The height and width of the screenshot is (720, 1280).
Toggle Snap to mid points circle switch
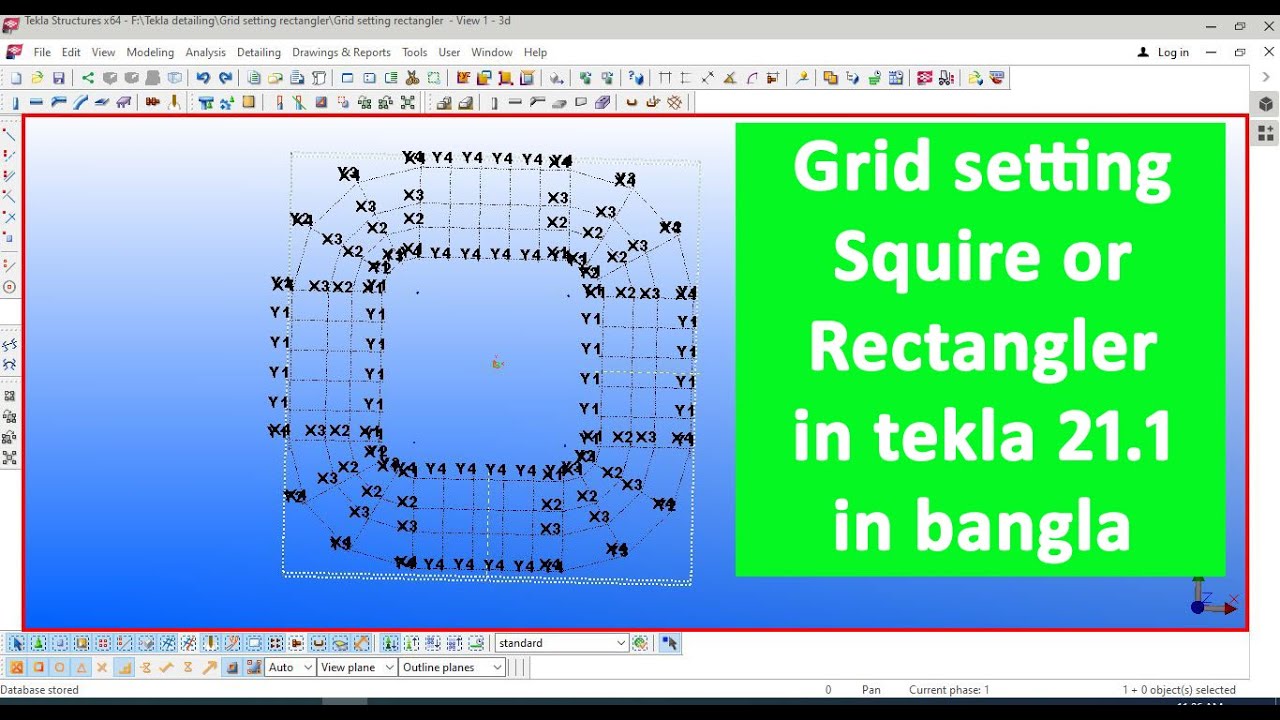point(59,667)
